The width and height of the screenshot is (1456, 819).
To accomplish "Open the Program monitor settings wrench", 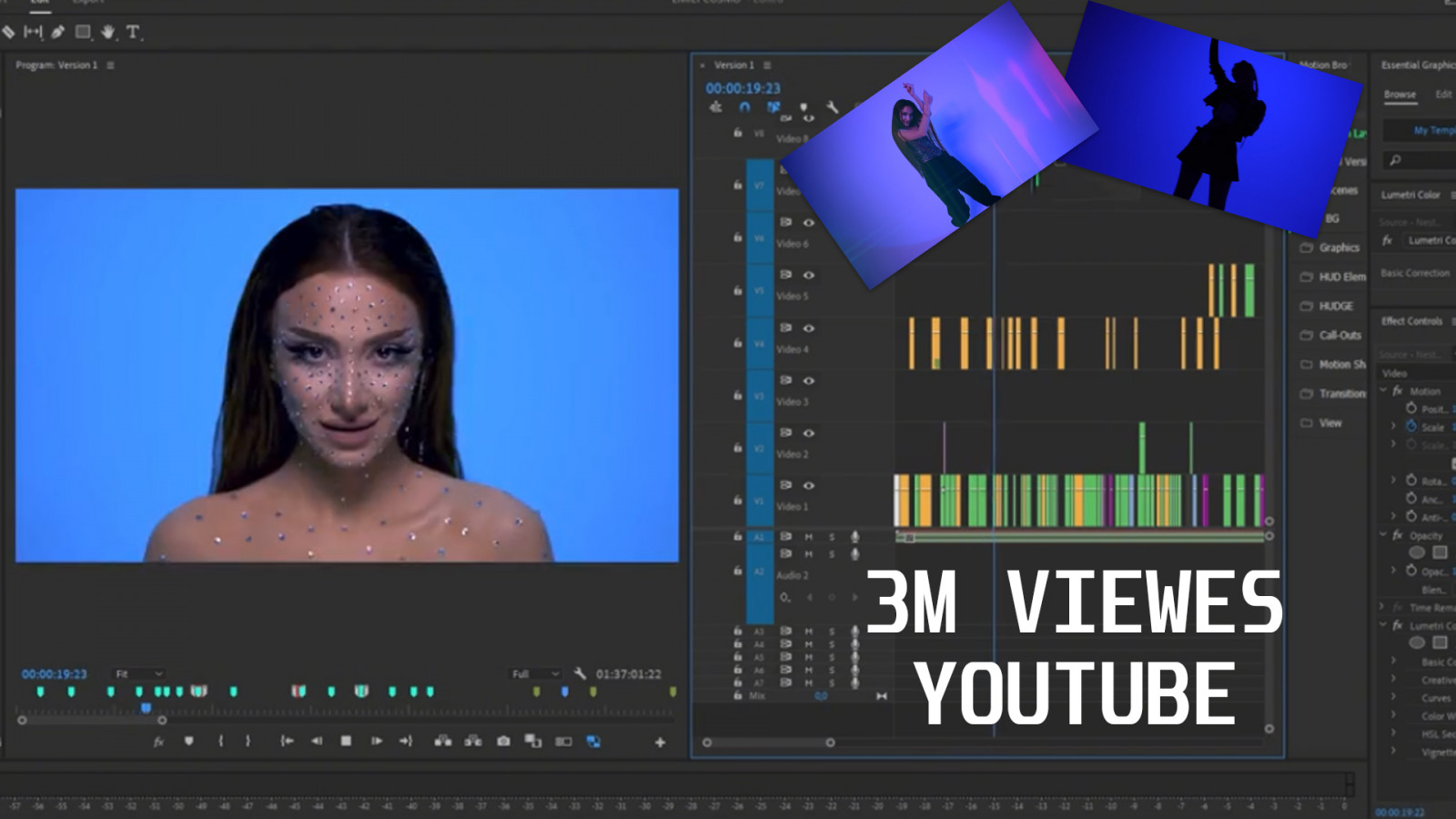I will click(580, 673).
